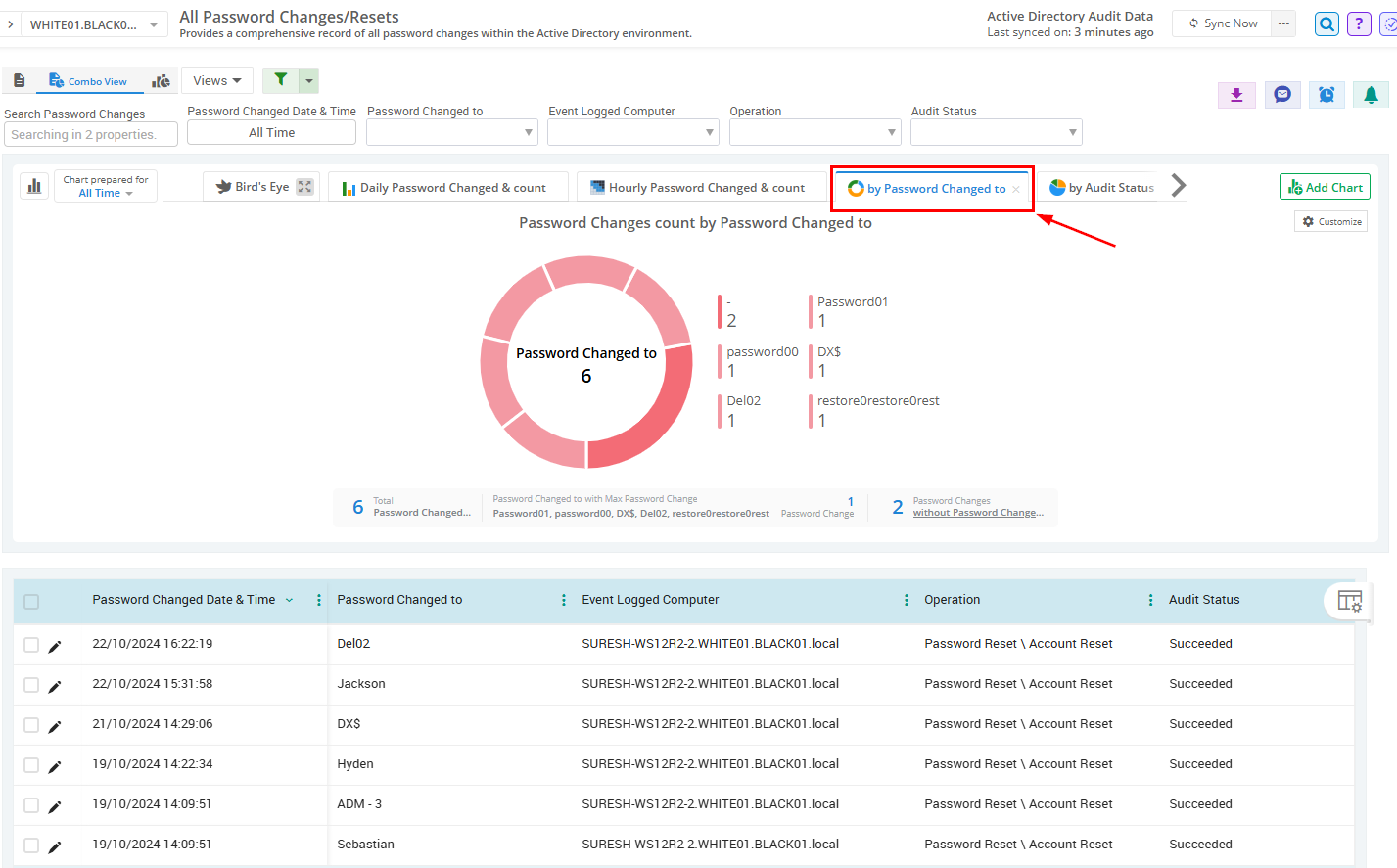Image resolution: width=1397 pixels, height=868 pixels.
Task: Click the alarm clock schedule icon
Action: coord(1327,95)
